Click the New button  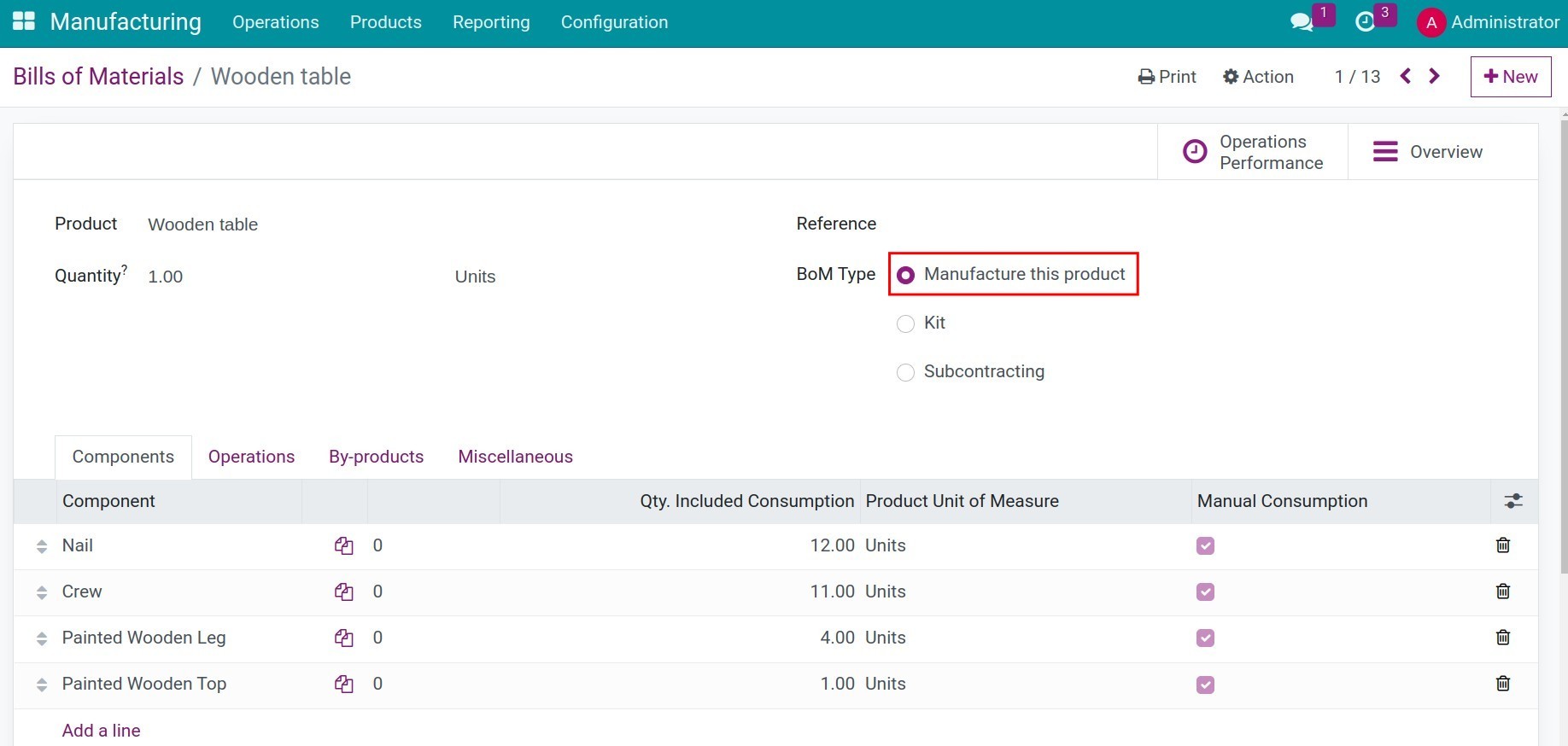pos(1510,77)
